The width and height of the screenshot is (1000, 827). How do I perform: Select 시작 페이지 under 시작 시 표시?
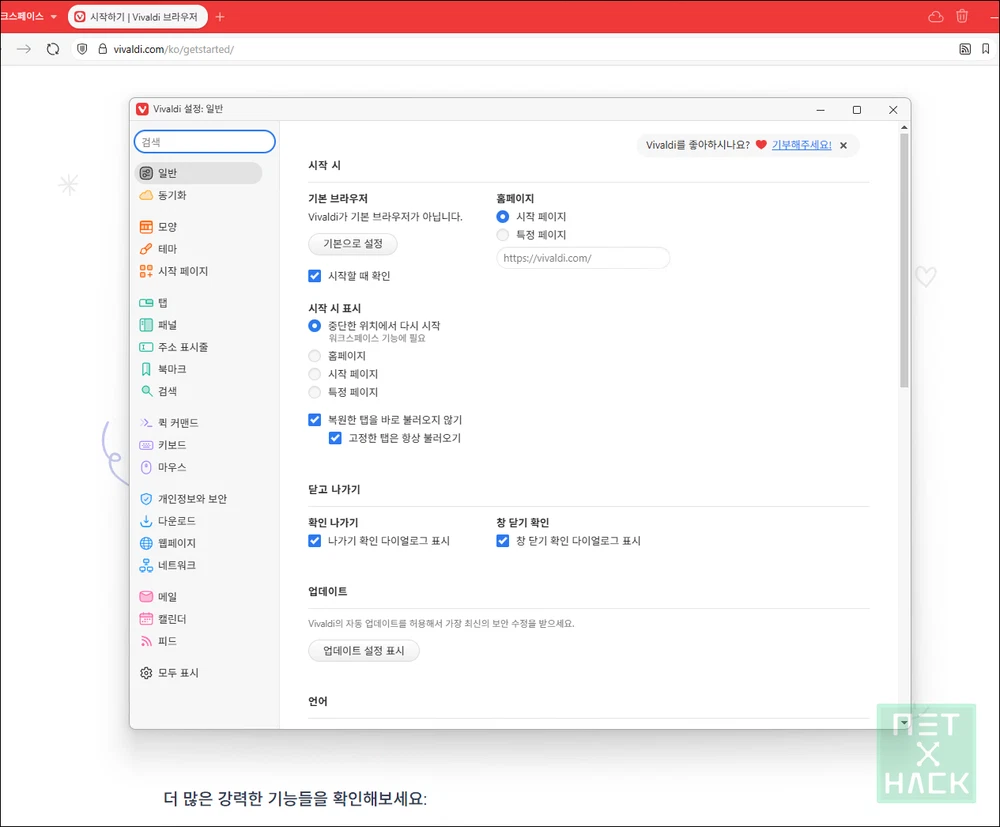314,374
